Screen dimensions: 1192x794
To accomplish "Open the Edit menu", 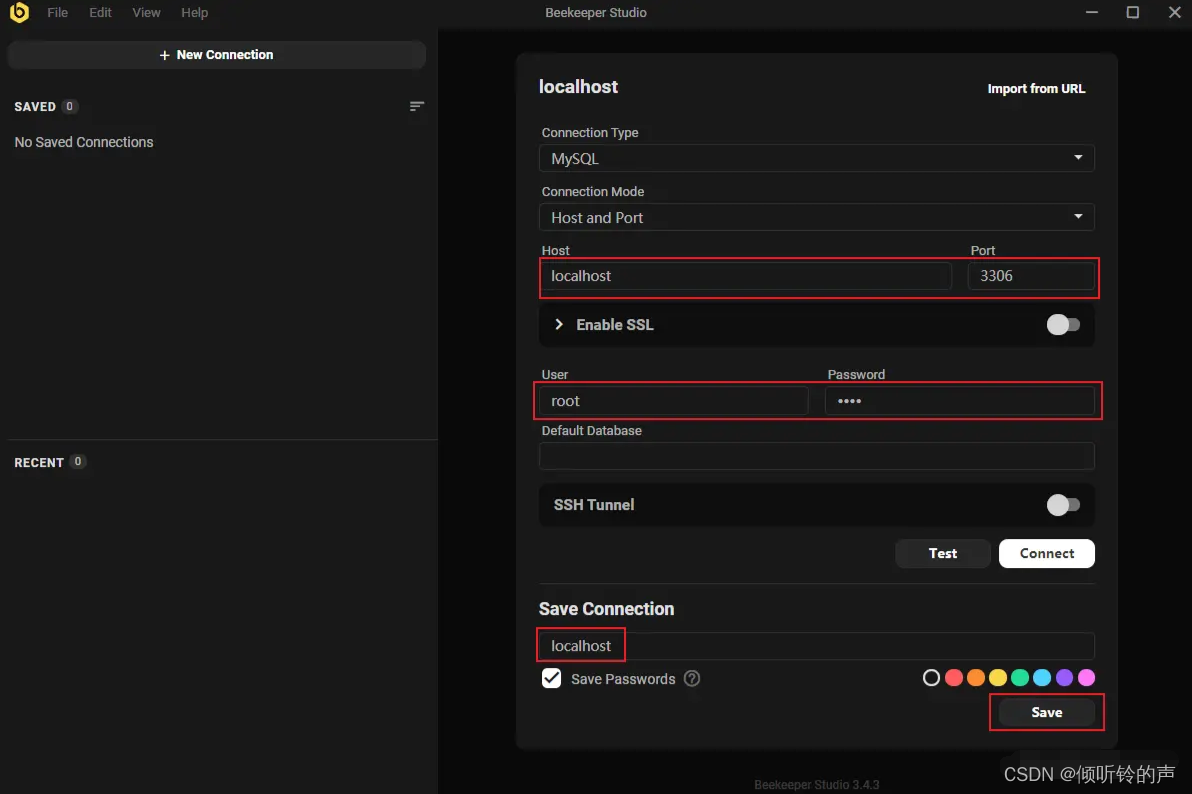I will pos(100,12).
